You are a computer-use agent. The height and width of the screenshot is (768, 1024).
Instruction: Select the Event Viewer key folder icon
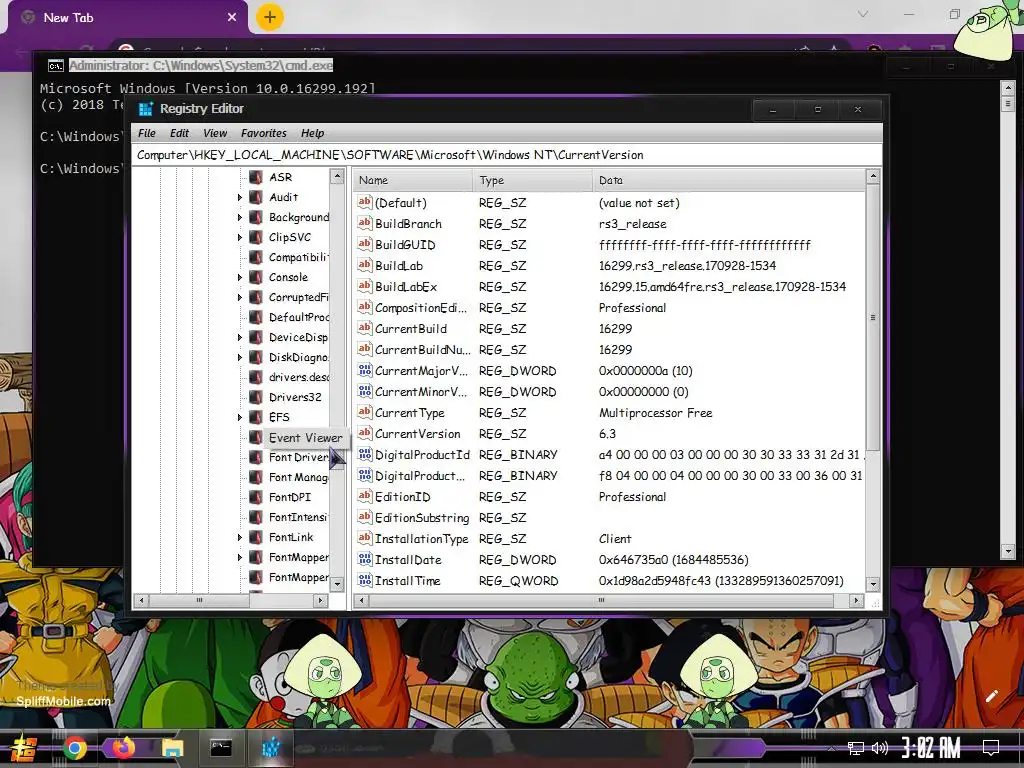point(256,438)
